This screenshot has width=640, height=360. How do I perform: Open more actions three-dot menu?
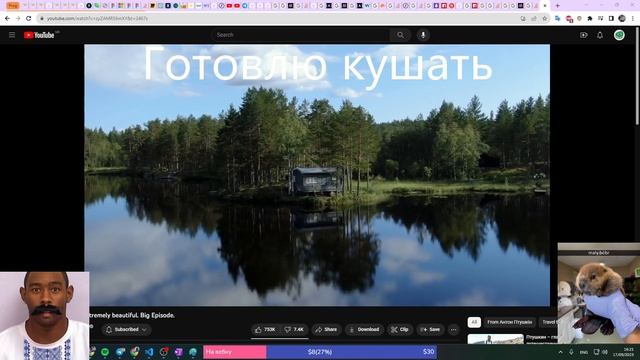click(x=453, y=329)
